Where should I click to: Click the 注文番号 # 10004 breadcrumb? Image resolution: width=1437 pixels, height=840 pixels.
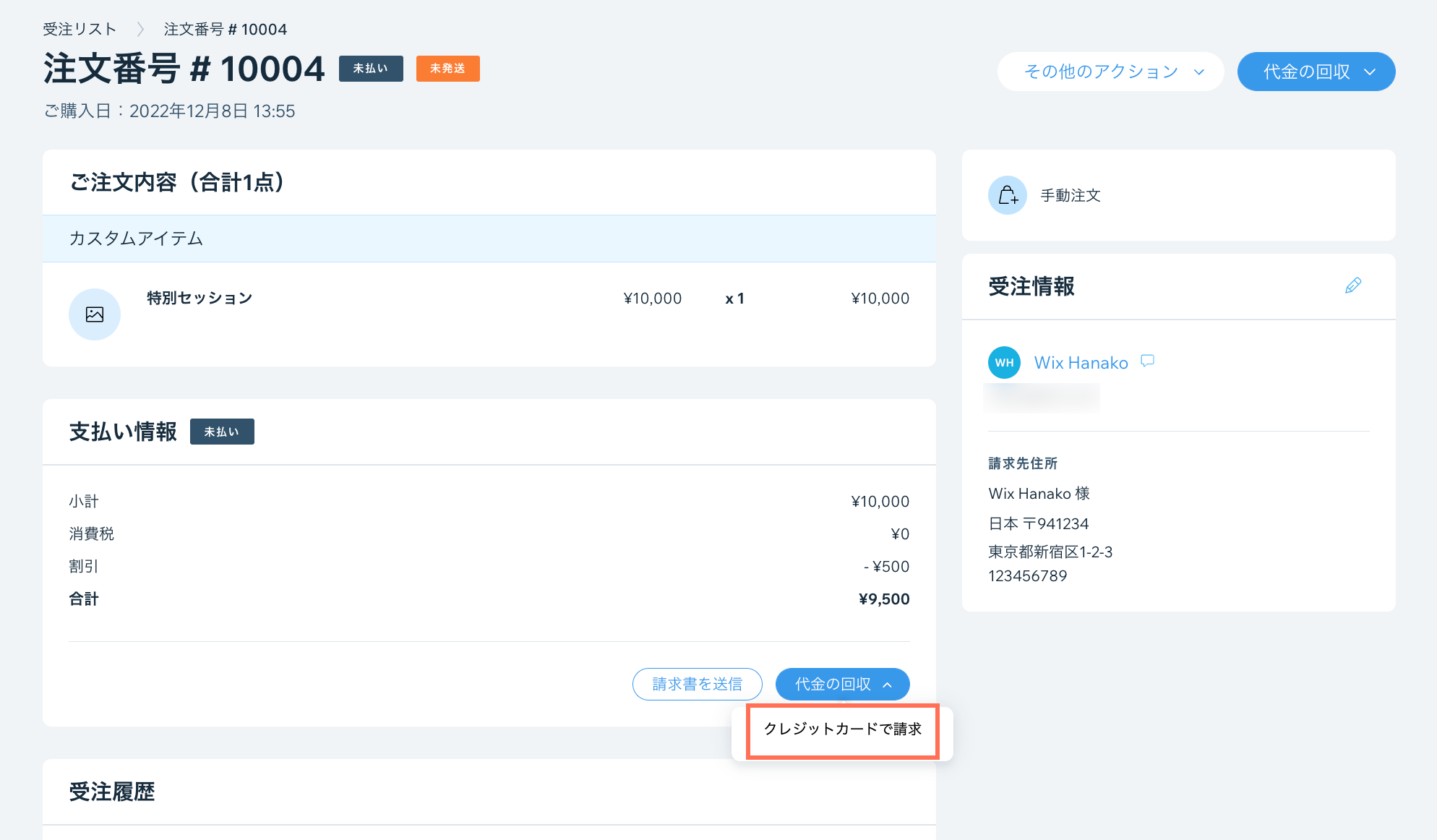(226, 29)
